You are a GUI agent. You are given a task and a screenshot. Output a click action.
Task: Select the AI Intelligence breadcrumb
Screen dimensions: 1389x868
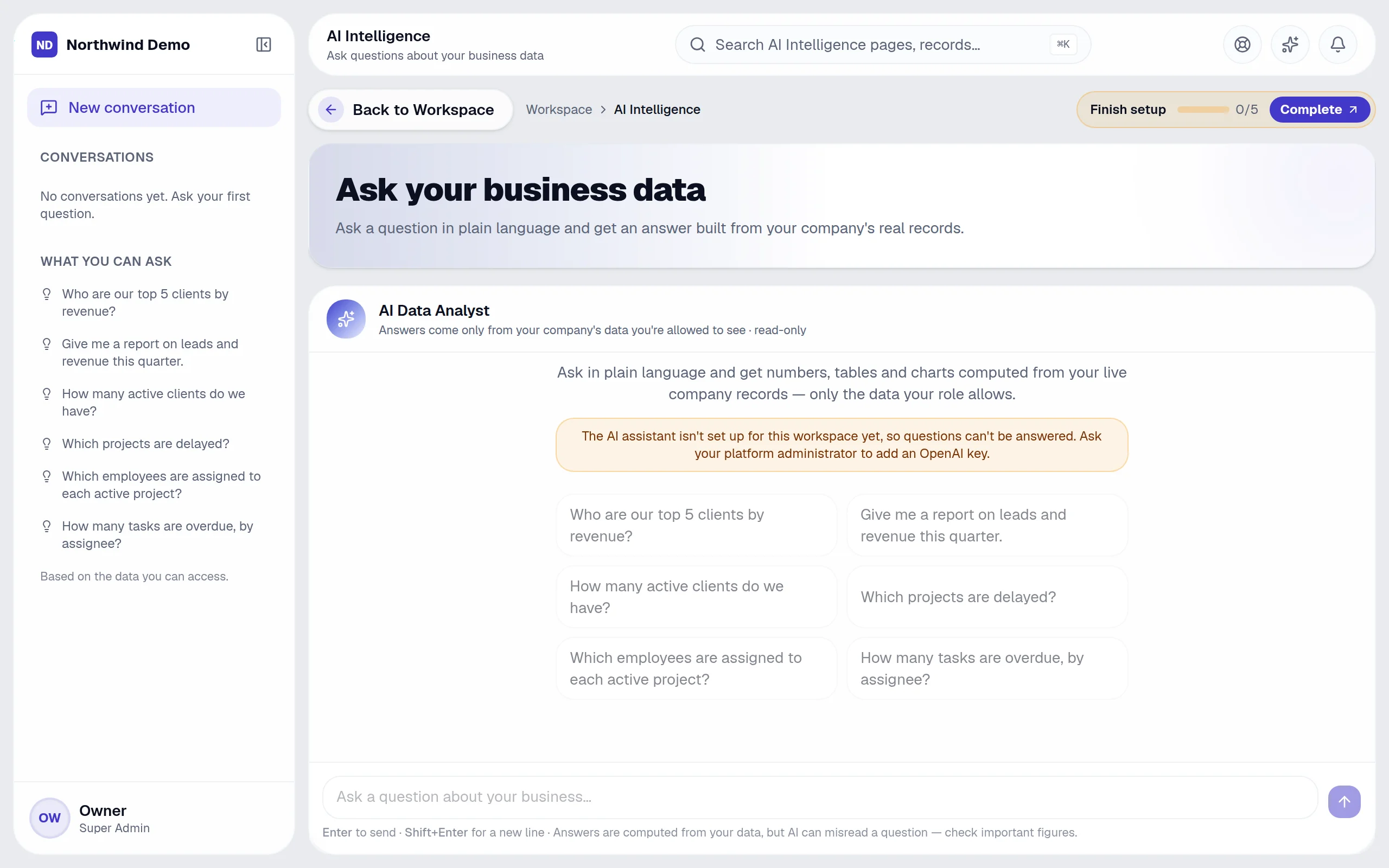657,109
